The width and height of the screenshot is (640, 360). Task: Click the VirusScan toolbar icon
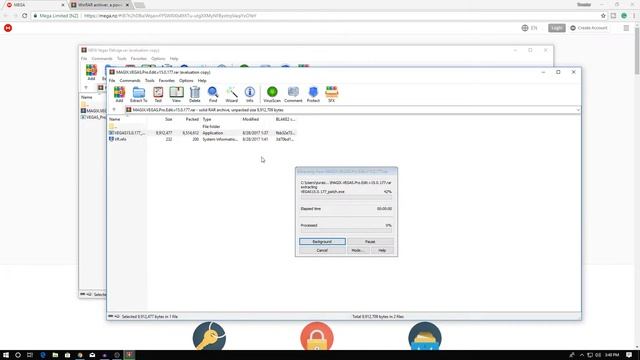[x=272, y=94]
